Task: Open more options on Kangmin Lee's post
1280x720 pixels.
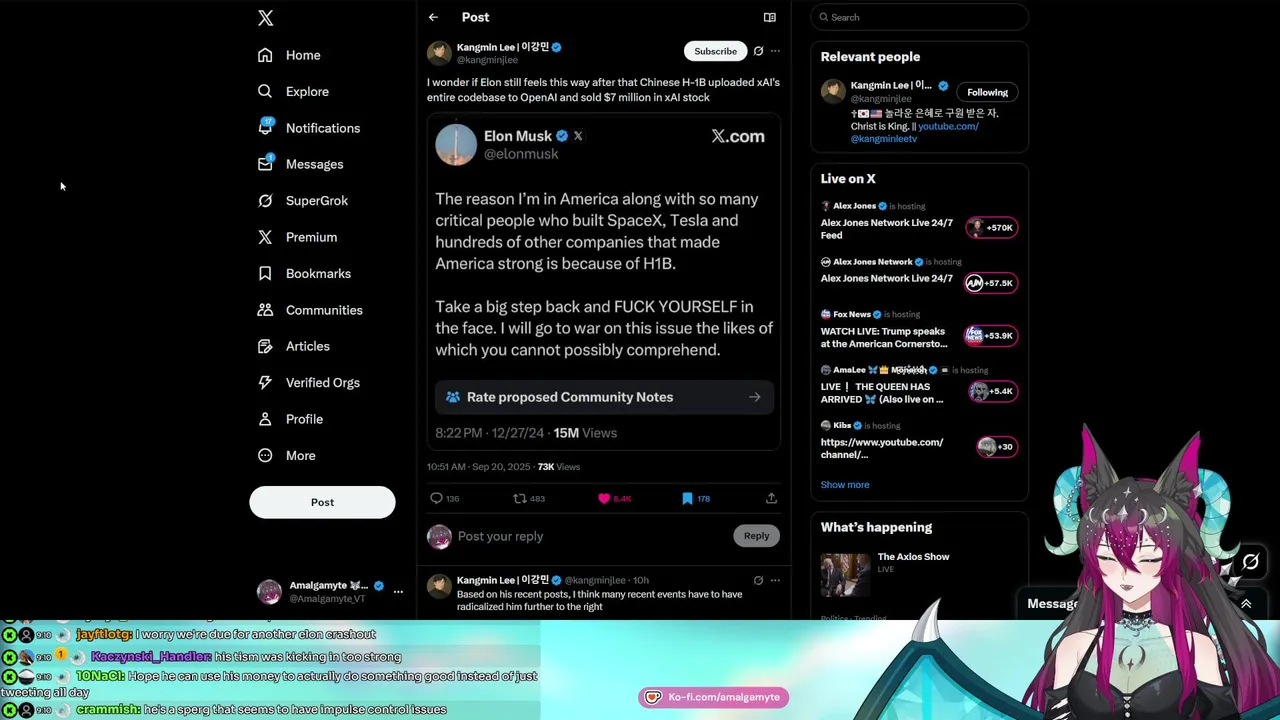Action: [x=775, y=51]
